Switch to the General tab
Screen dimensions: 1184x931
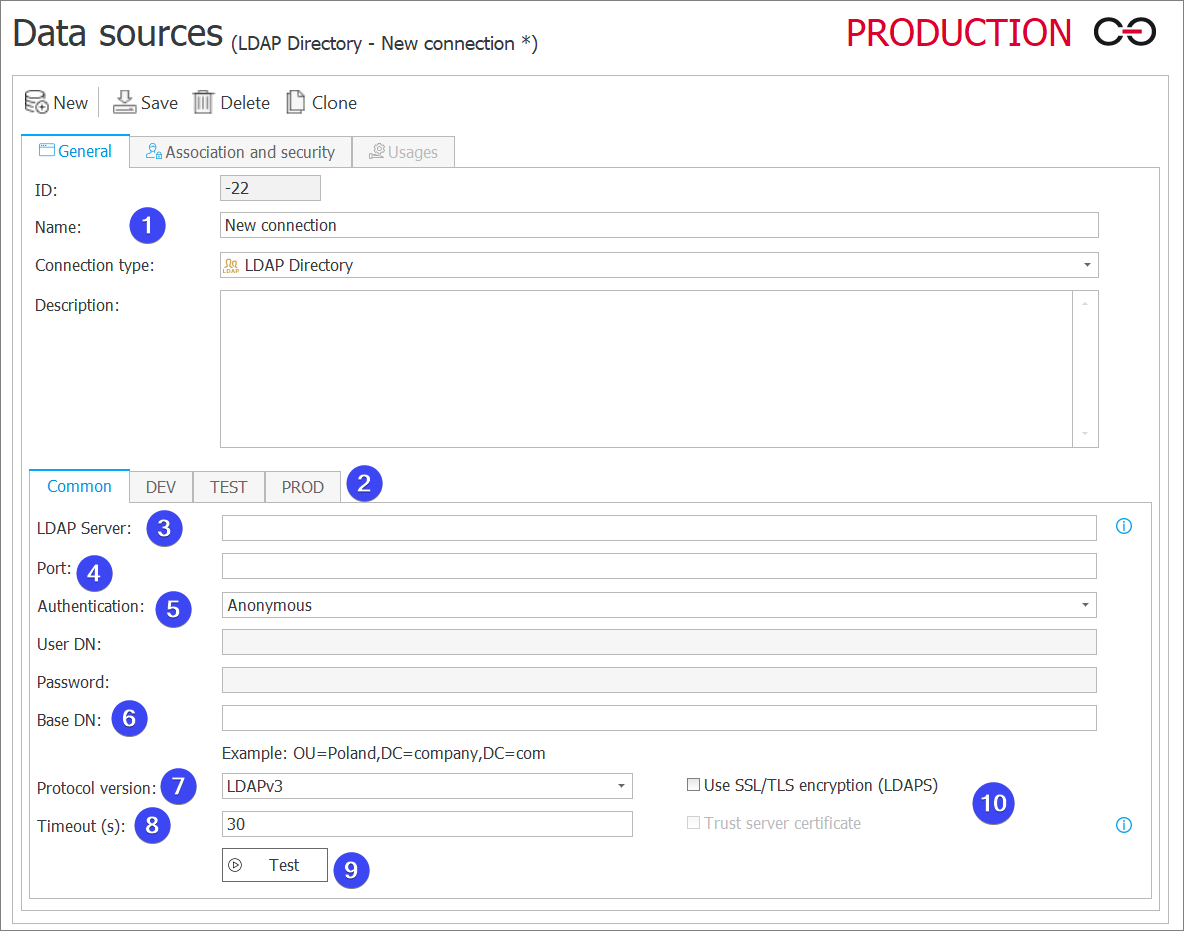click(x=76, y=151)
